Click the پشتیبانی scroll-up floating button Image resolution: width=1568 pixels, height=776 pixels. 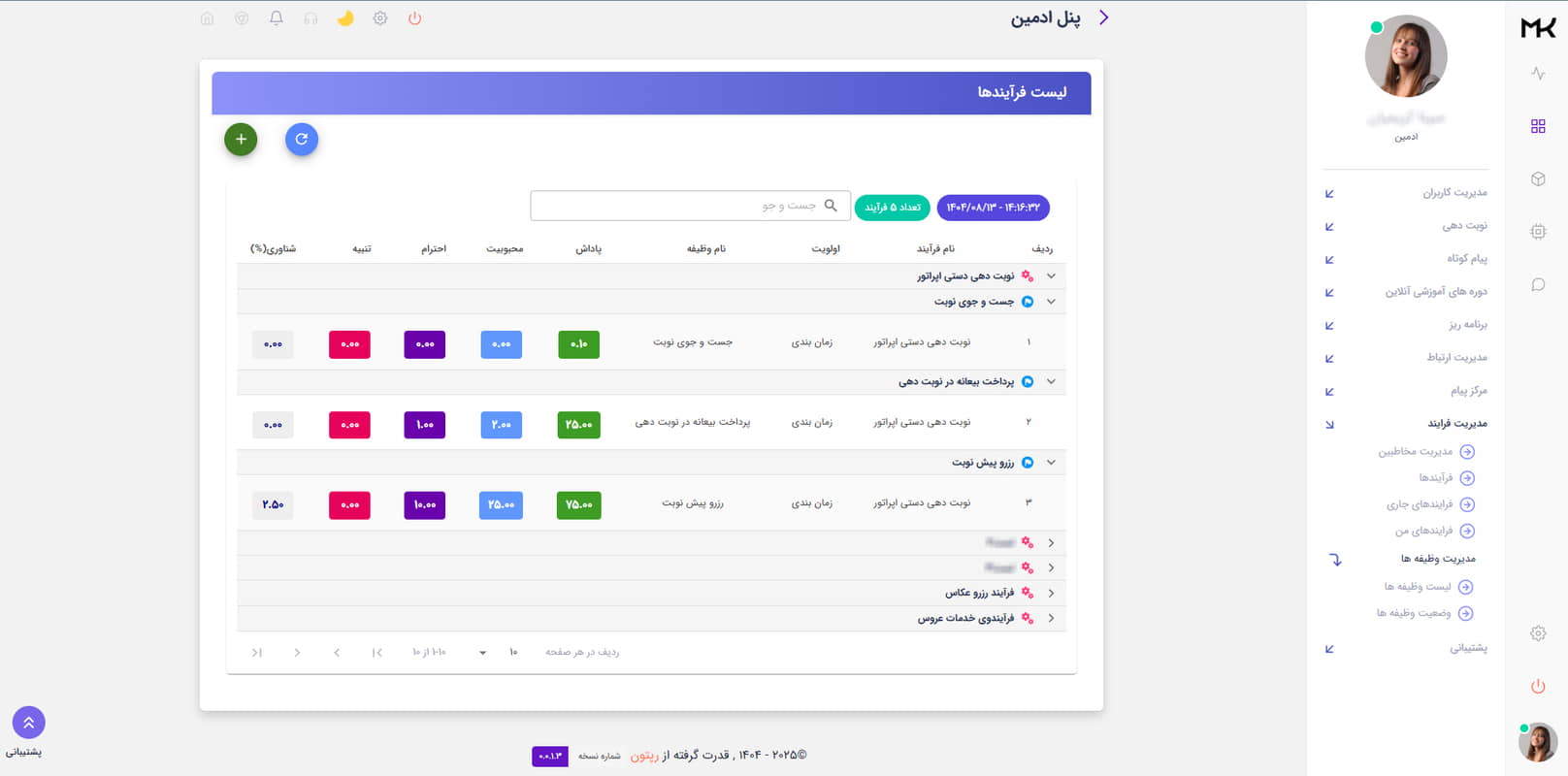point(28,723)
